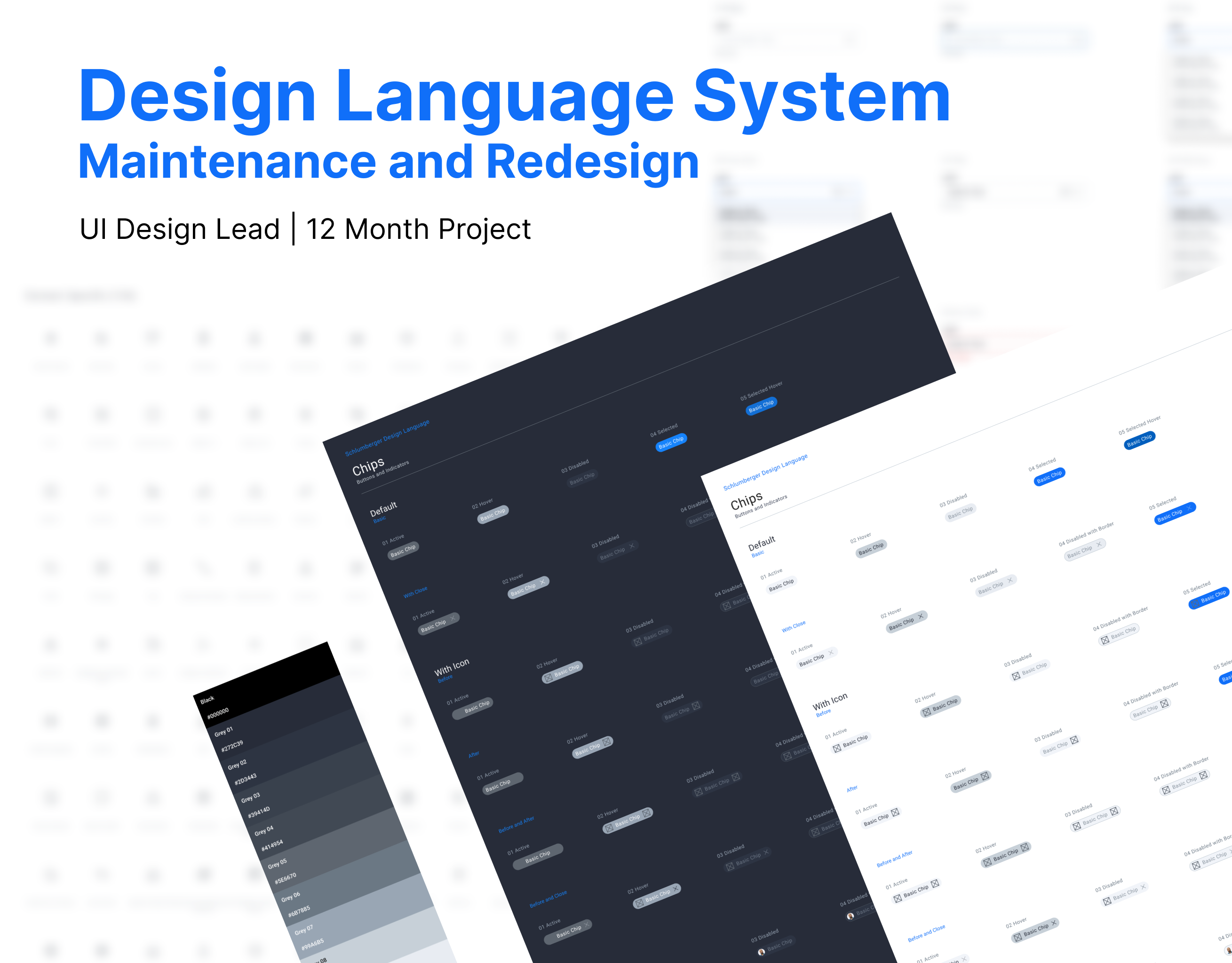Open Schlumberger Design Language link in dark panel
The width and height of the screenshot is (1232, 963).
tap(387, 438)
